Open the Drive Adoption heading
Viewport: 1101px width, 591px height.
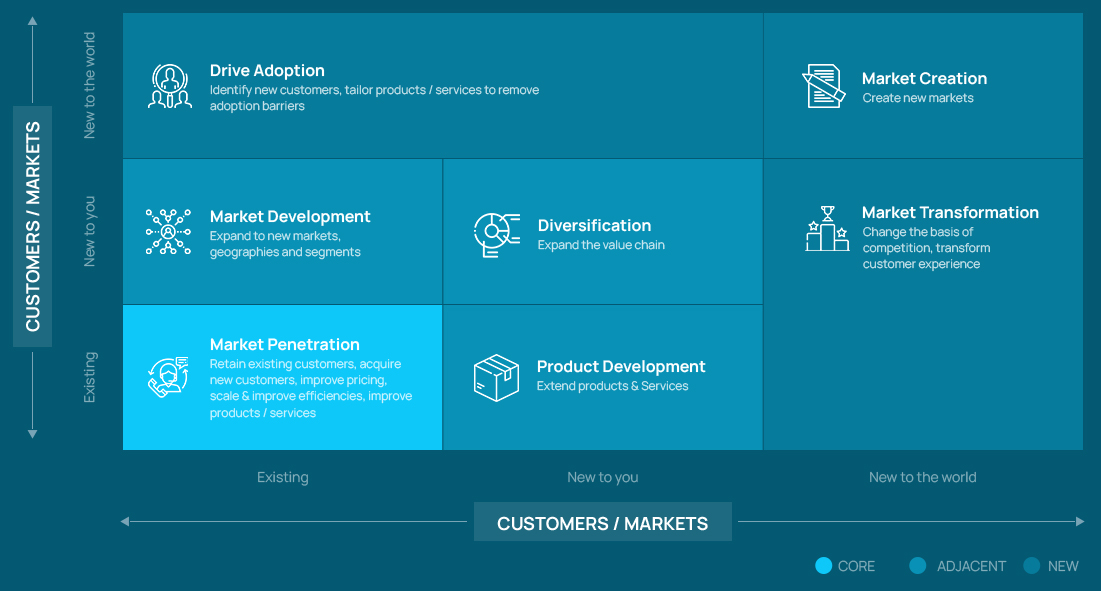(267, 71)
